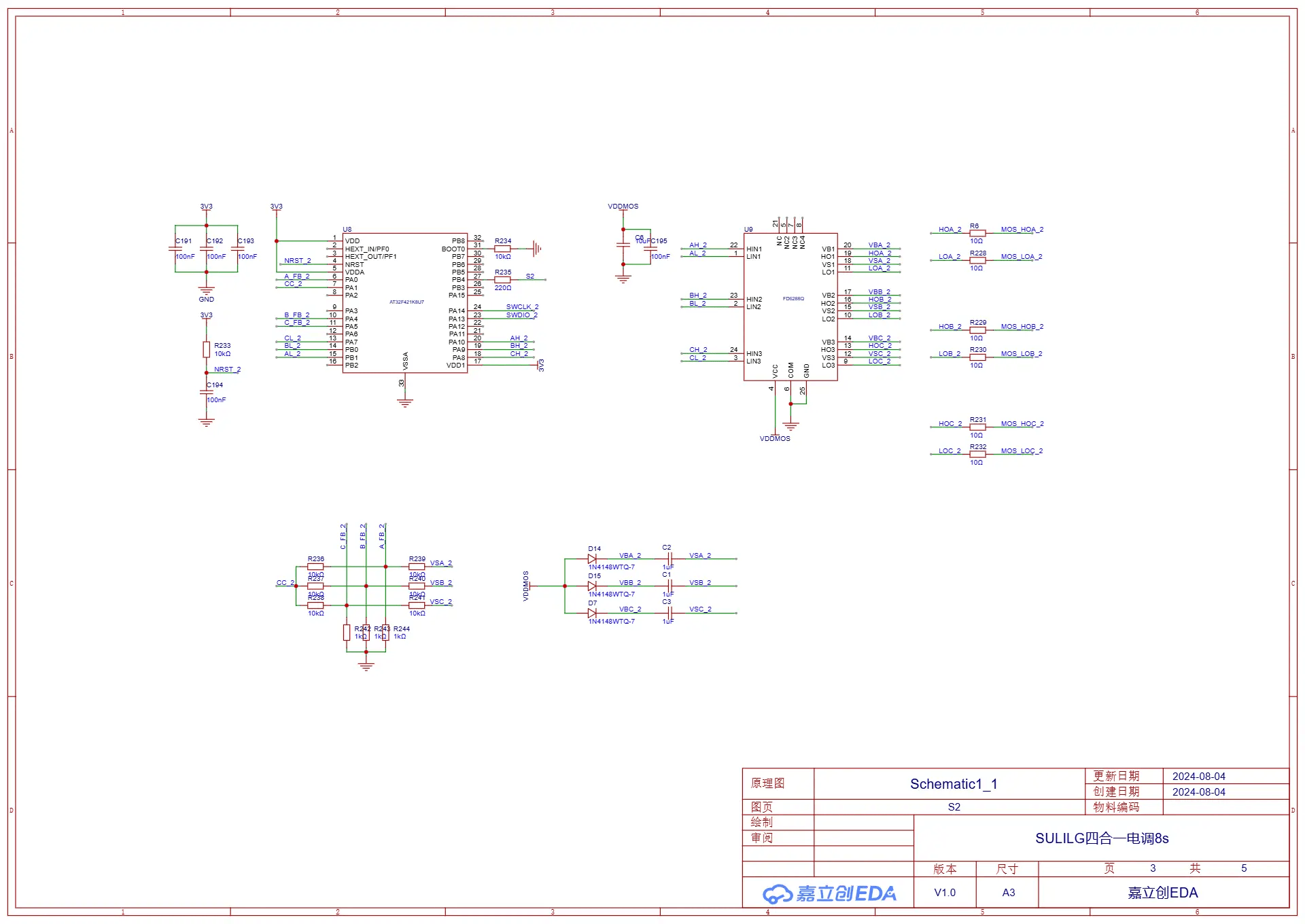Click the C195 capacitor designator
This screenshot has height=924, width=1305.
point(659,241)
